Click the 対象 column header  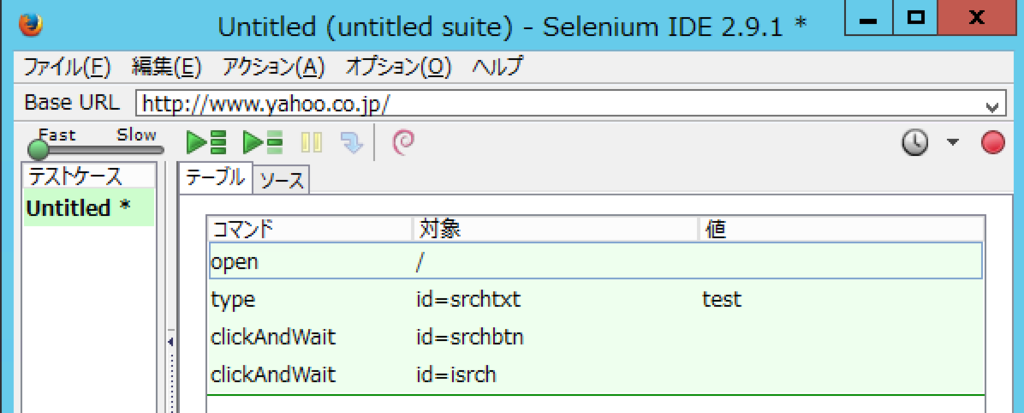click(x=556, y=229)
